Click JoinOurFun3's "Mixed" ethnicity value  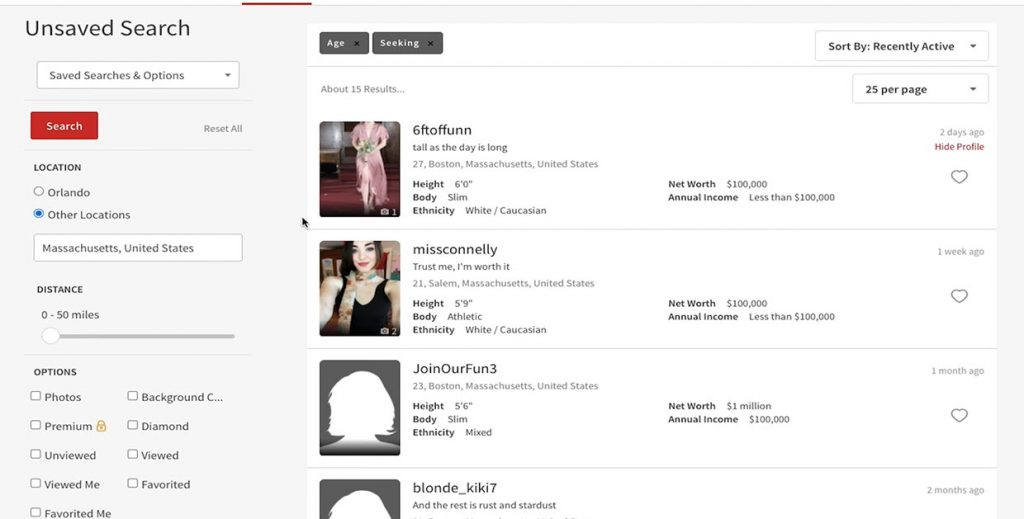478,432
